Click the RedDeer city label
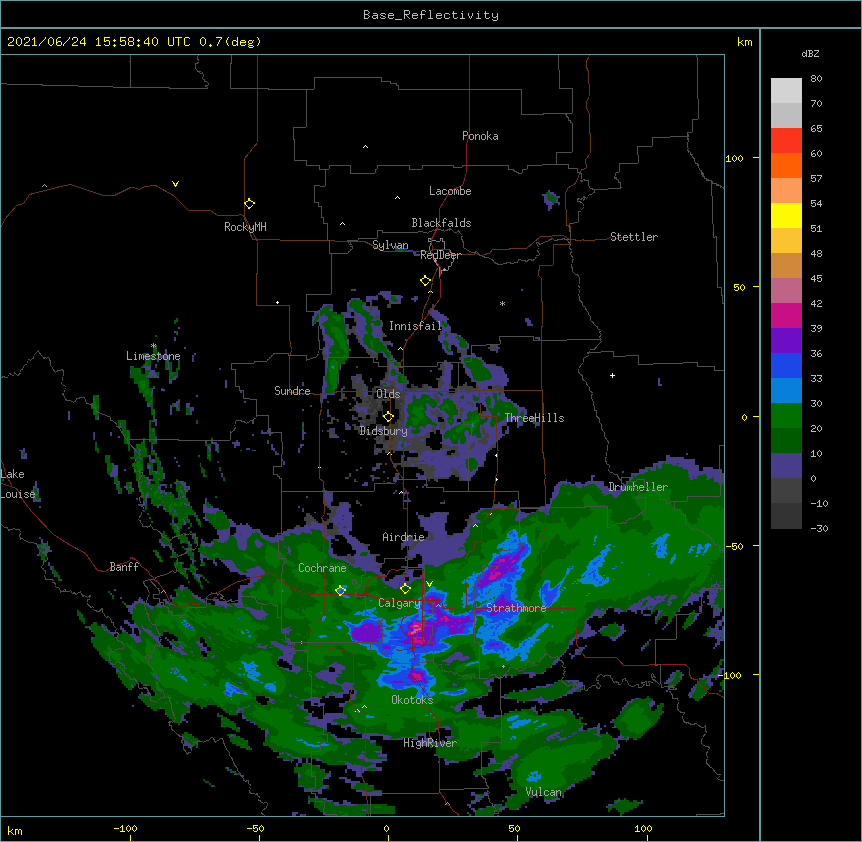 pos(440,255)
